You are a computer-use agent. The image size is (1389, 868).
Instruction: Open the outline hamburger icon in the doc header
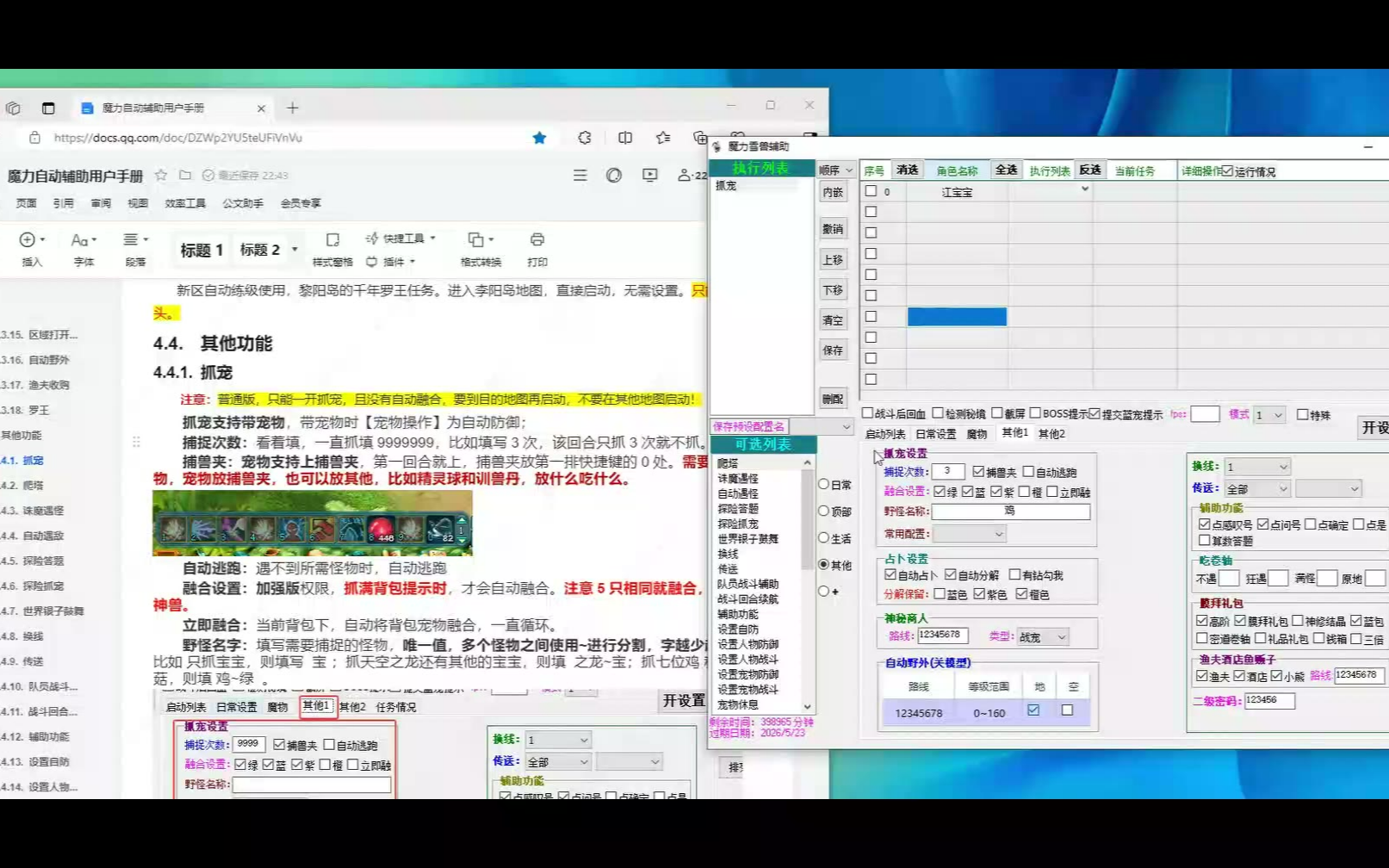580,175
